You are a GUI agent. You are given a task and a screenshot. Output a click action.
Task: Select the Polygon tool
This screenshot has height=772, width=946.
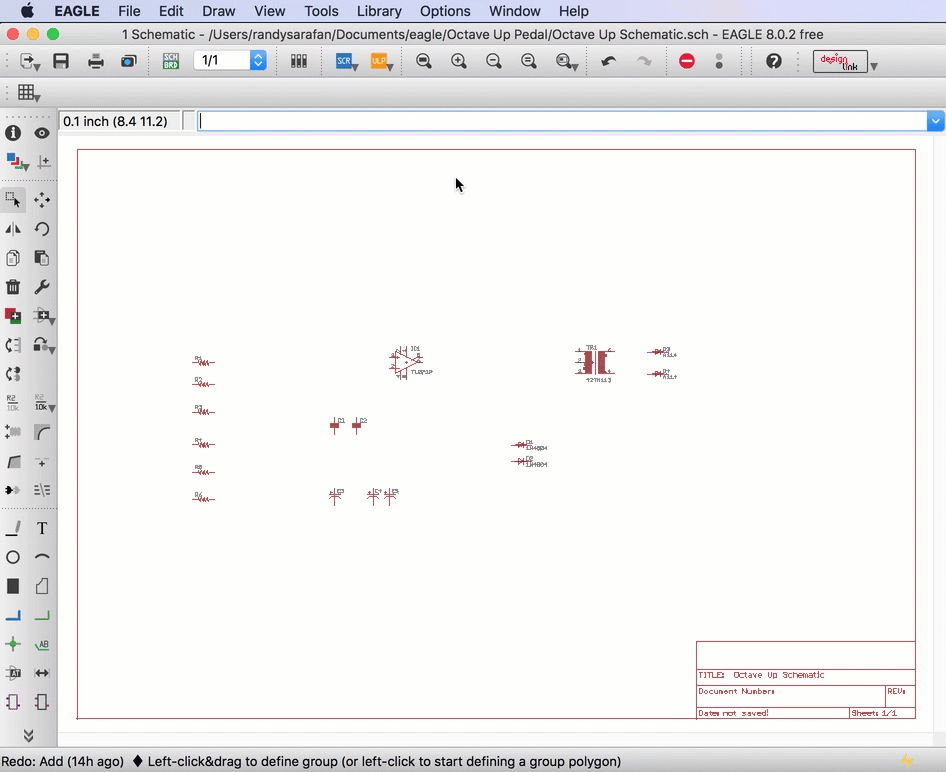tap(42, 586)
